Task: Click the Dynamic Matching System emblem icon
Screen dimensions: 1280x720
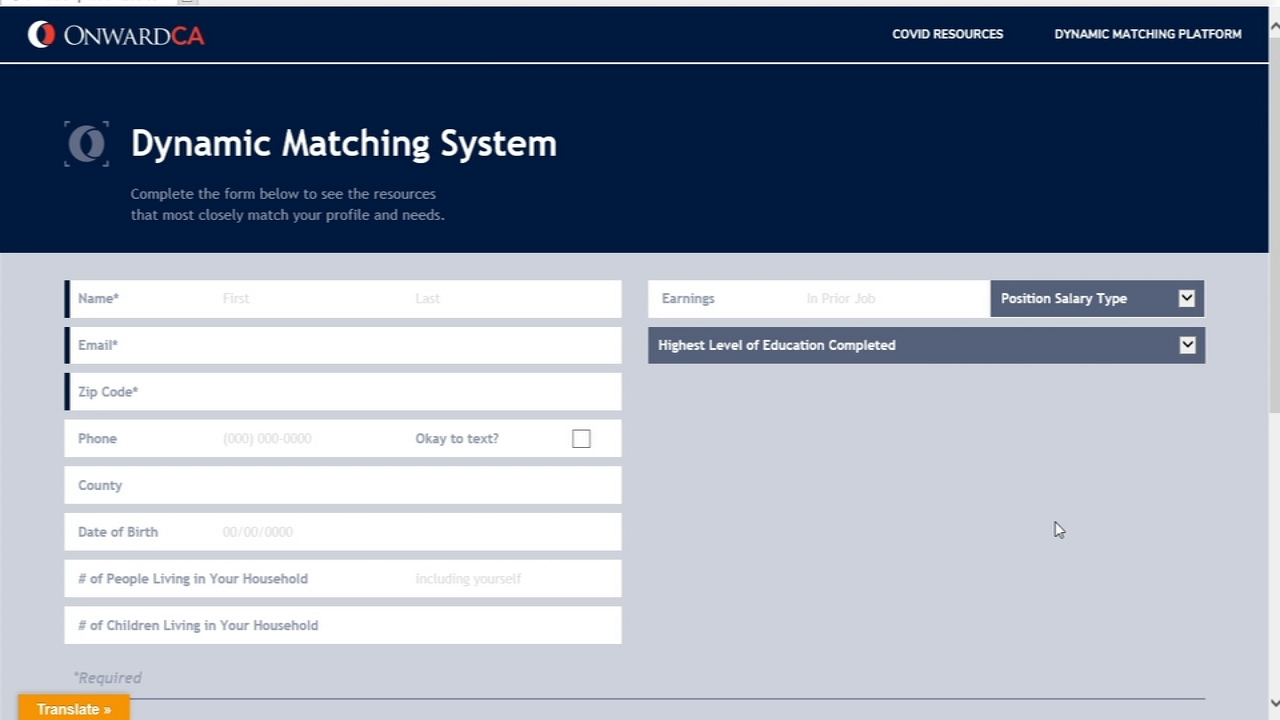Action: pos(87,144)
